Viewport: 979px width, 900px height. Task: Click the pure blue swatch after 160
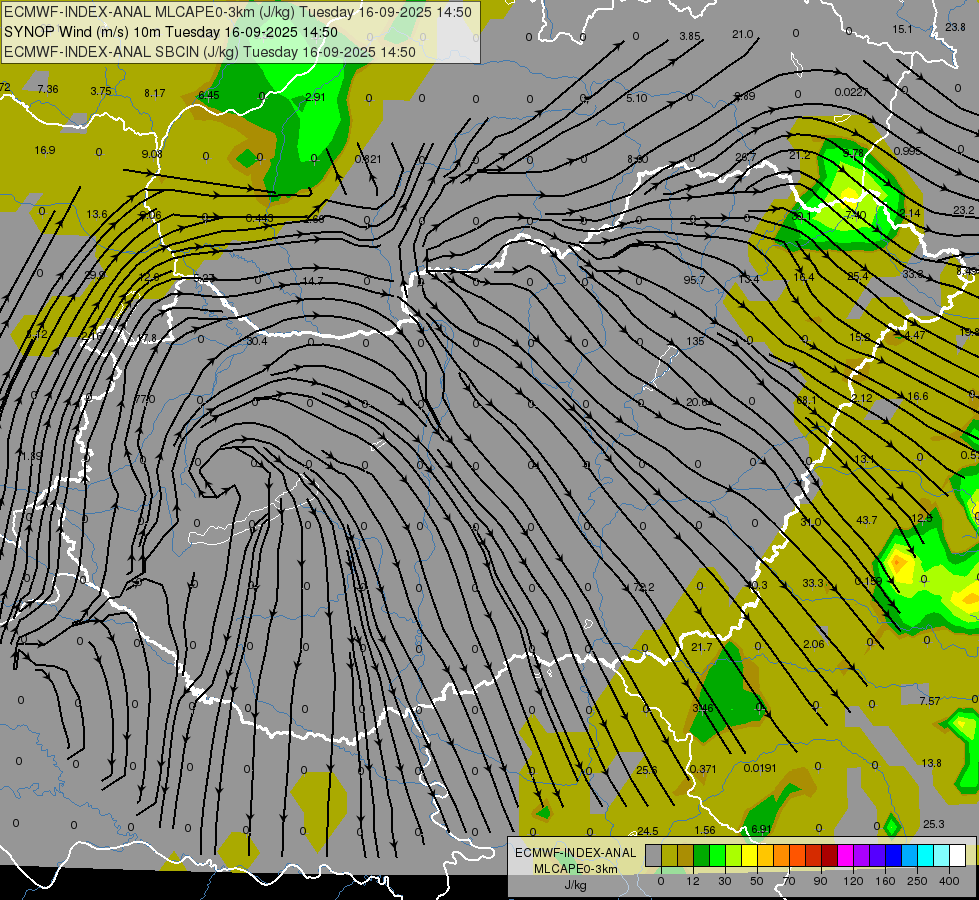(893, 855)
